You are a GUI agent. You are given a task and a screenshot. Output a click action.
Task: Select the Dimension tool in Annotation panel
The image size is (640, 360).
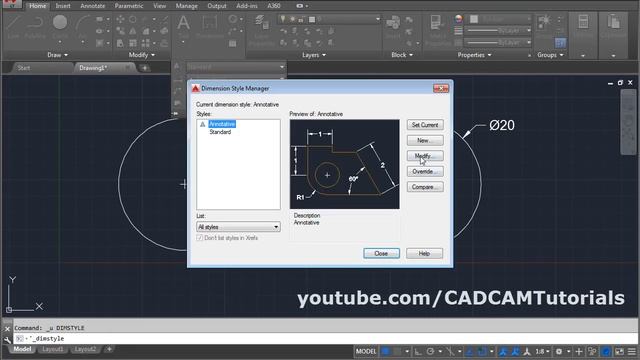[209, 26]
